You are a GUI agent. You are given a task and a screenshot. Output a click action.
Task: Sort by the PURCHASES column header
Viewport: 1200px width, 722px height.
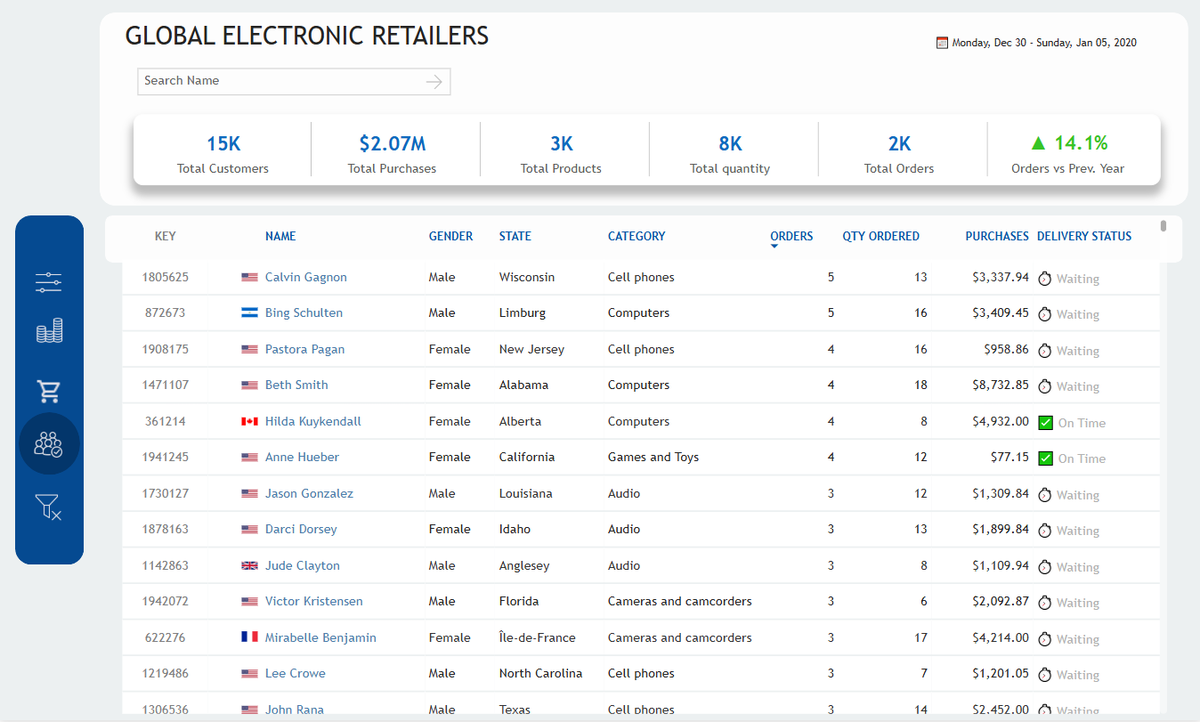click(997, 237)
